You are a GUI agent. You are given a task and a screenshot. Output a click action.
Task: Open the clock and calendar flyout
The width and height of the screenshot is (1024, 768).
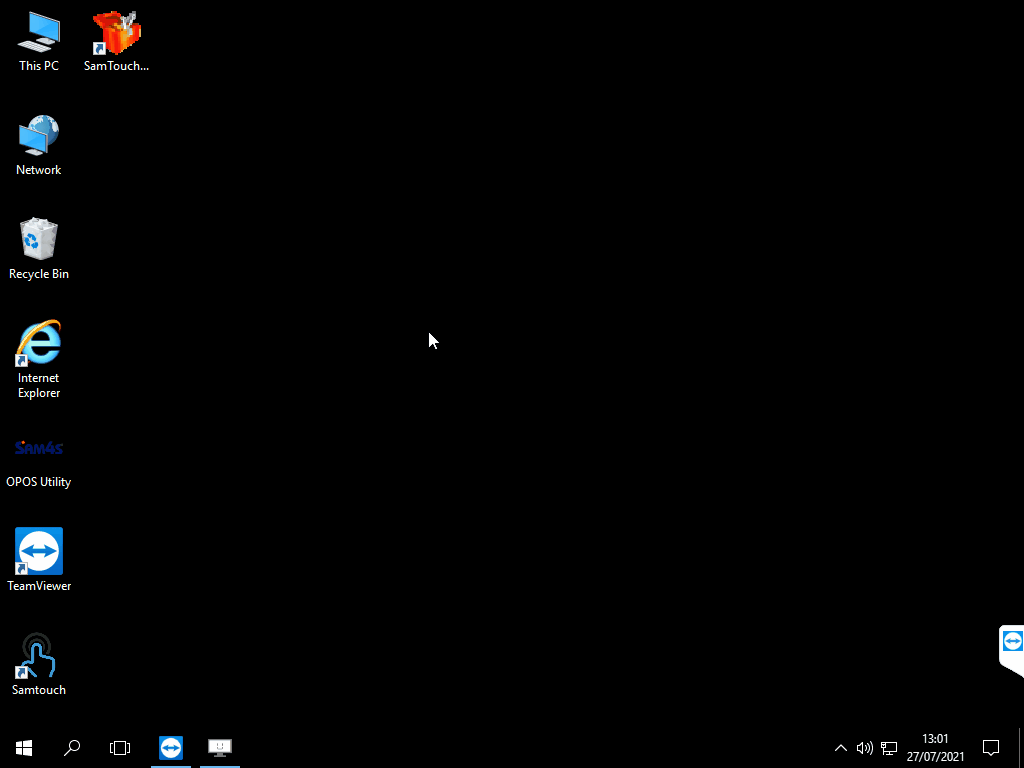(x=935, y=747)
